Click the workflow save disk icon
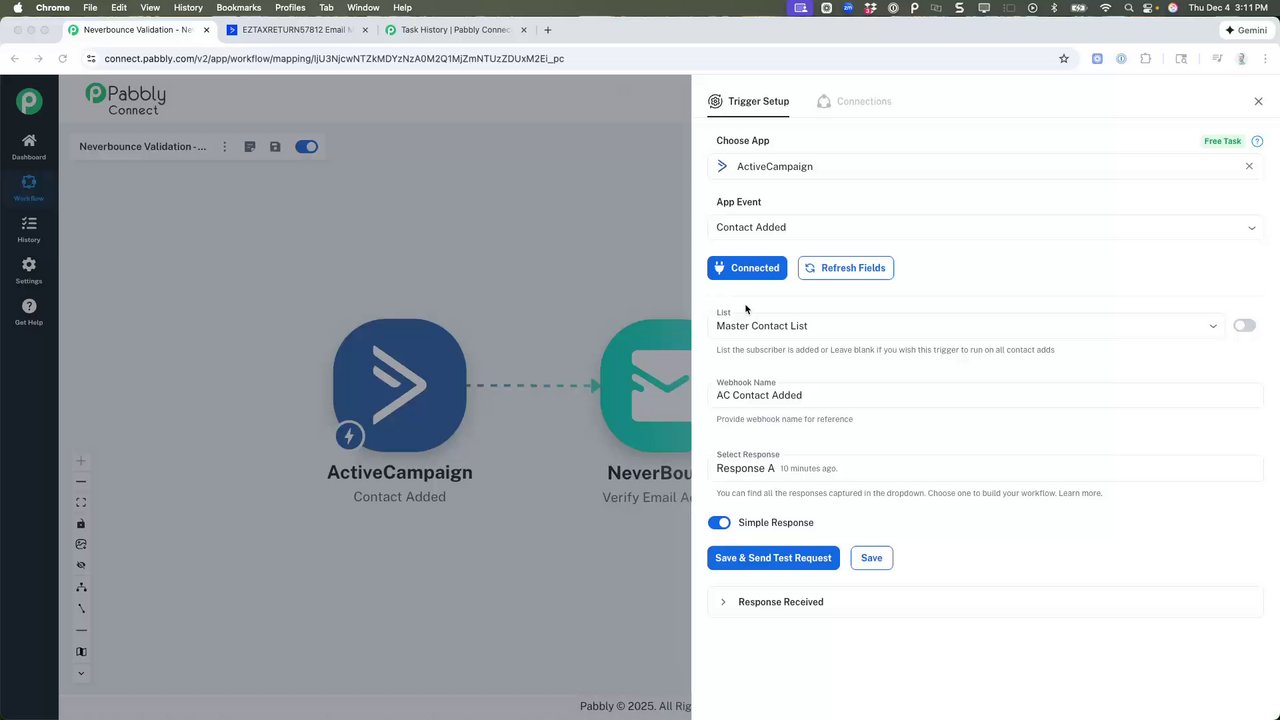The height and width of the screenshot is (720, 1280). point(275,147)
